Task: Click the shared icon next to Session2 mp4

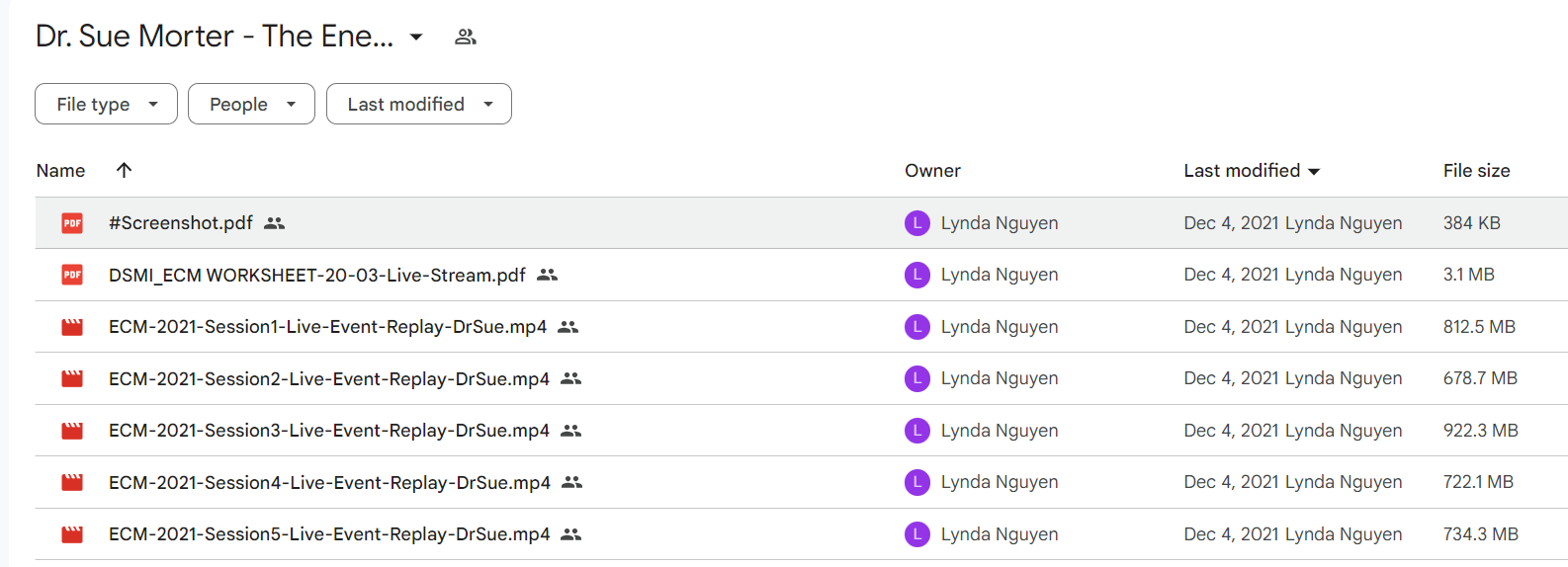Action: [570, 378]
